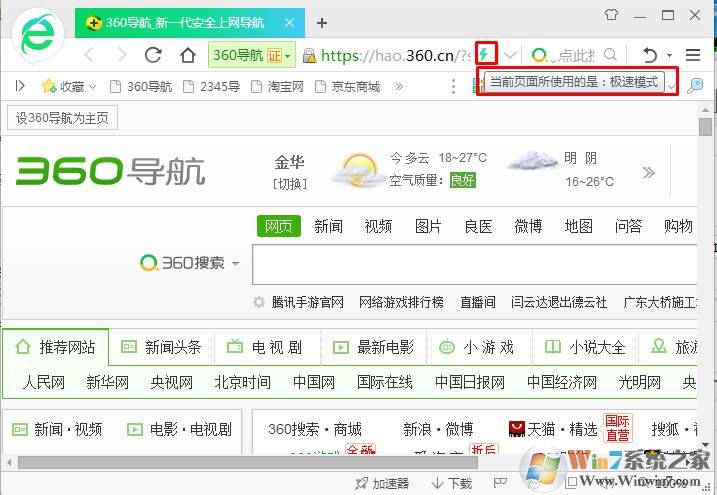Click the 360 browser logo
The height and width of the screenshot is (495, 717).
[38, 34]
